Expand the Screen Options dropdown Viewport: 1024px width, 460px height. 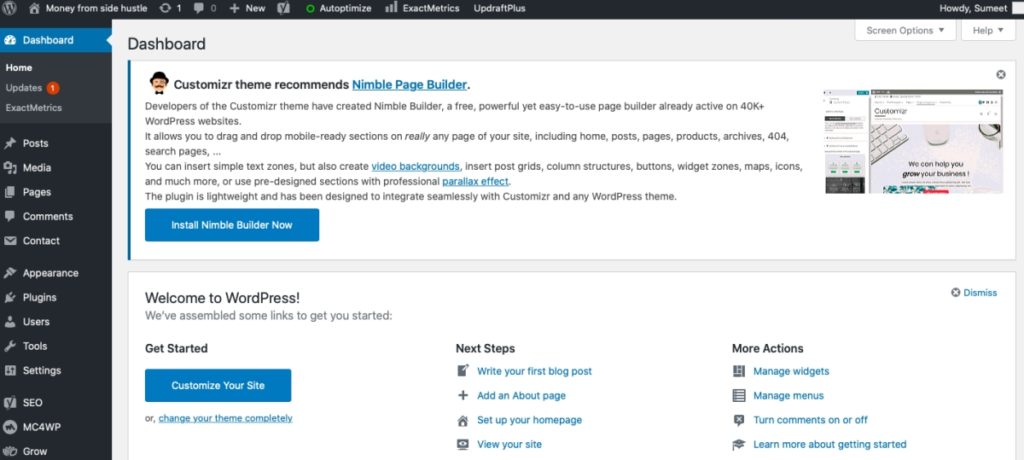click(905, 30)
